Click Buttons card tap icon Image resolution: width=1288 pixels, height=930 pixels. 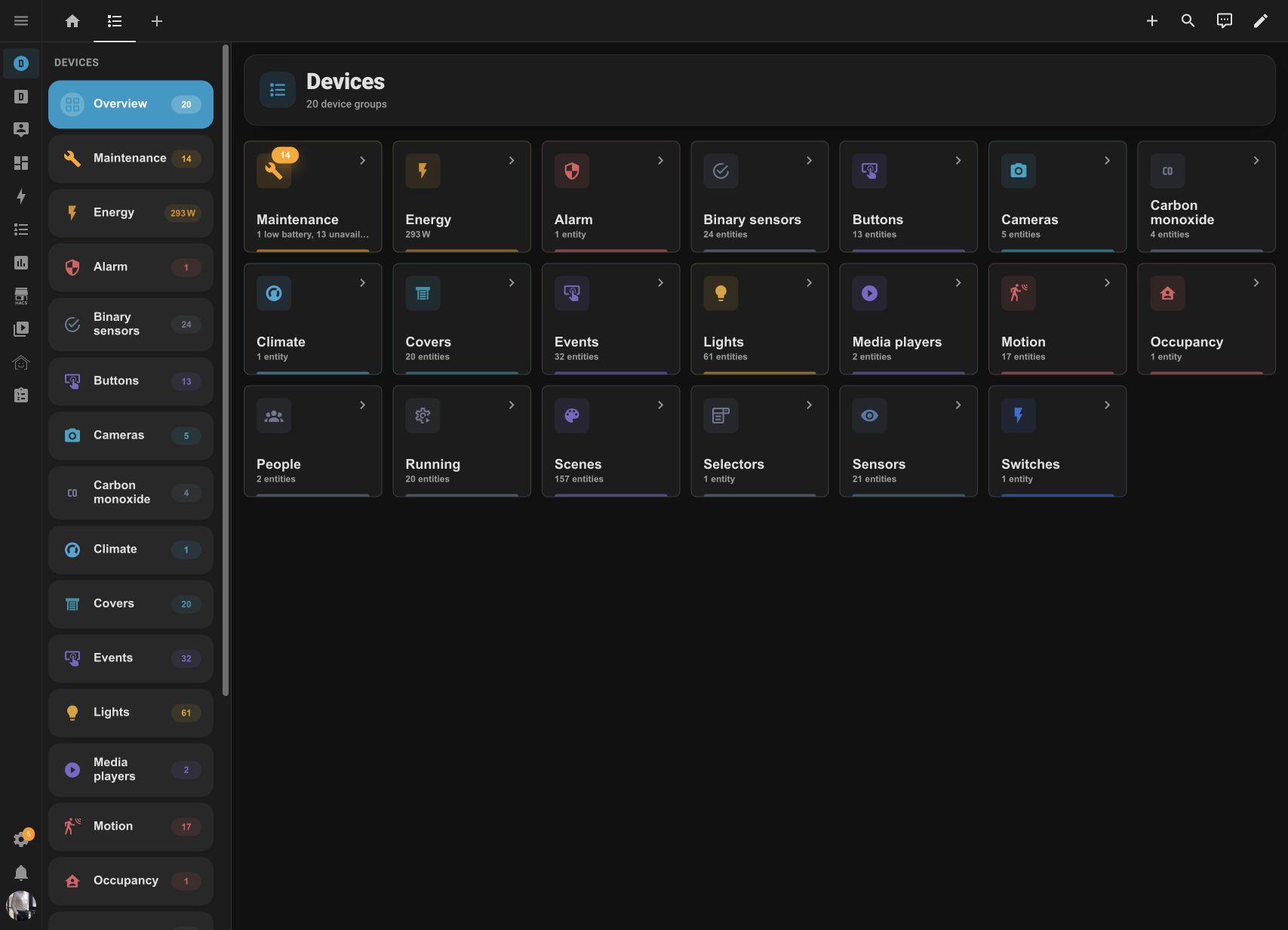[870, 171]
